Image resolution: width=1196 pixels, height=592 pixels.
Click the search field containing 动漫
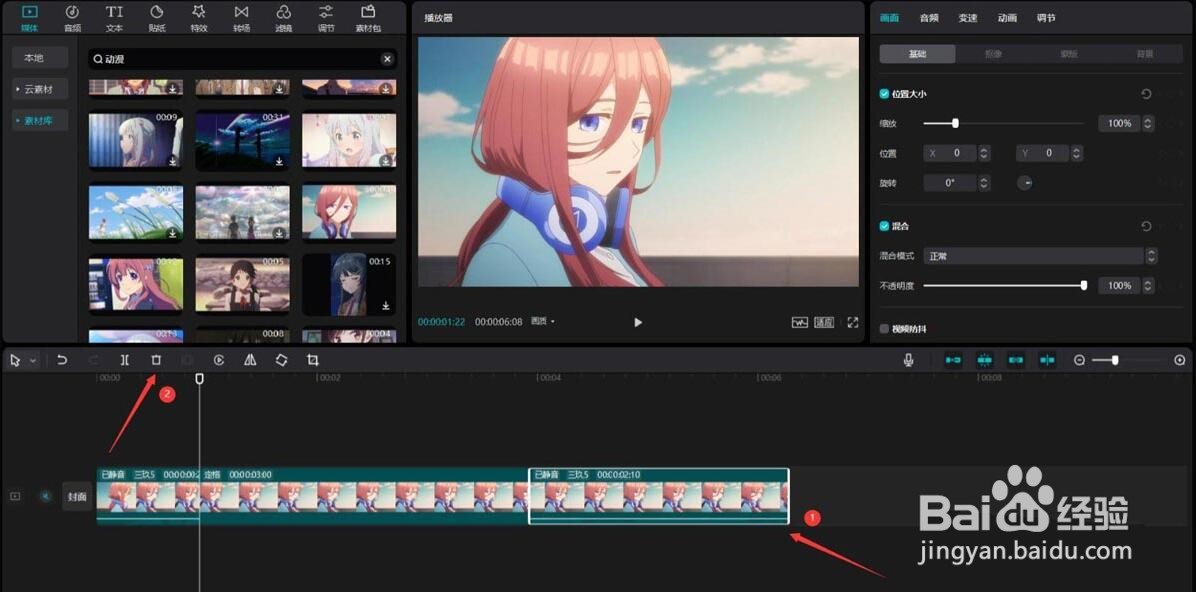pyautogui.click(x=243, y=59)
